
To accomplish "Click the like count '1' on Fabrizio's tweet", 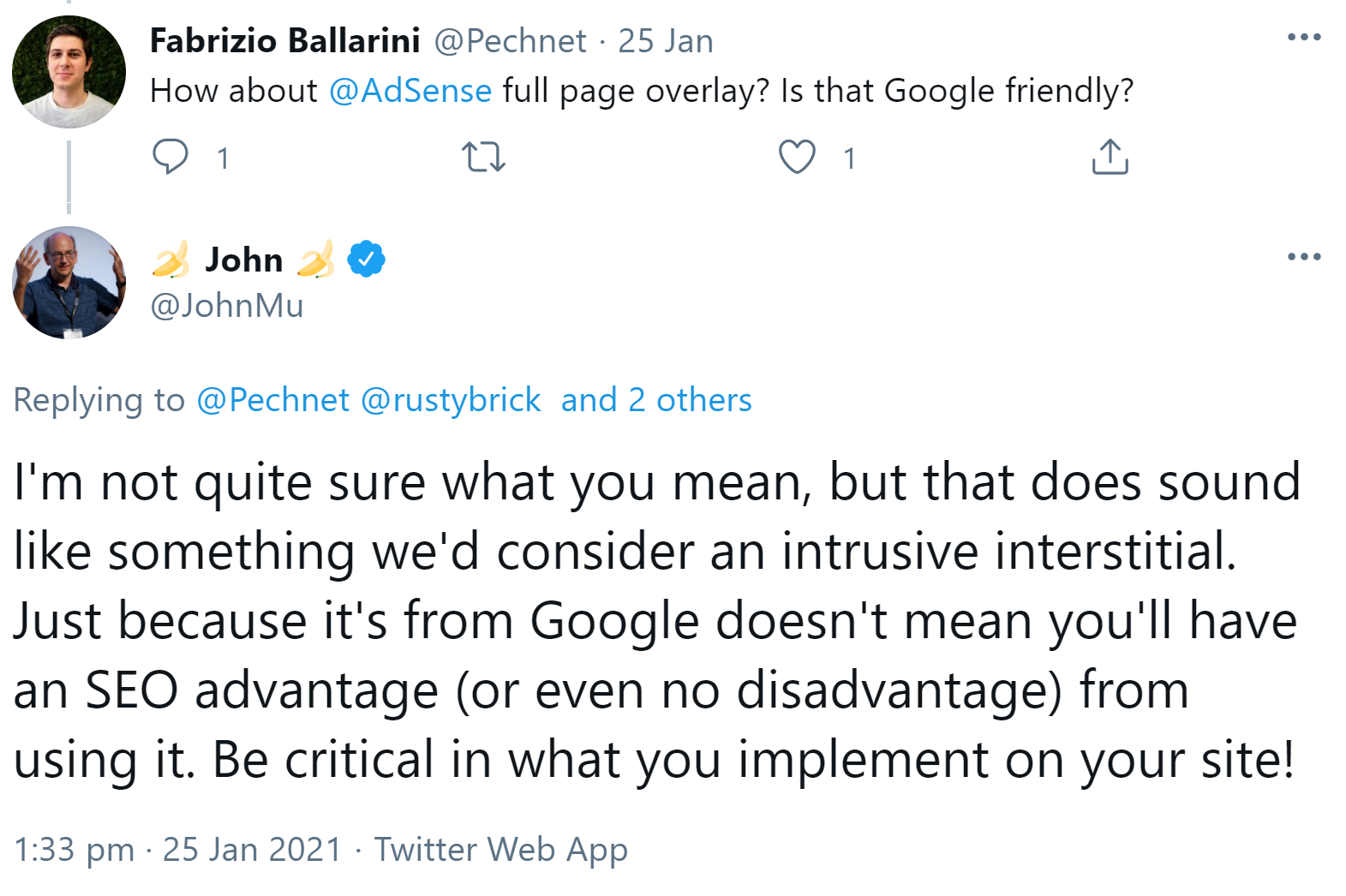I will pyautogui.click(x=848, y=158).
